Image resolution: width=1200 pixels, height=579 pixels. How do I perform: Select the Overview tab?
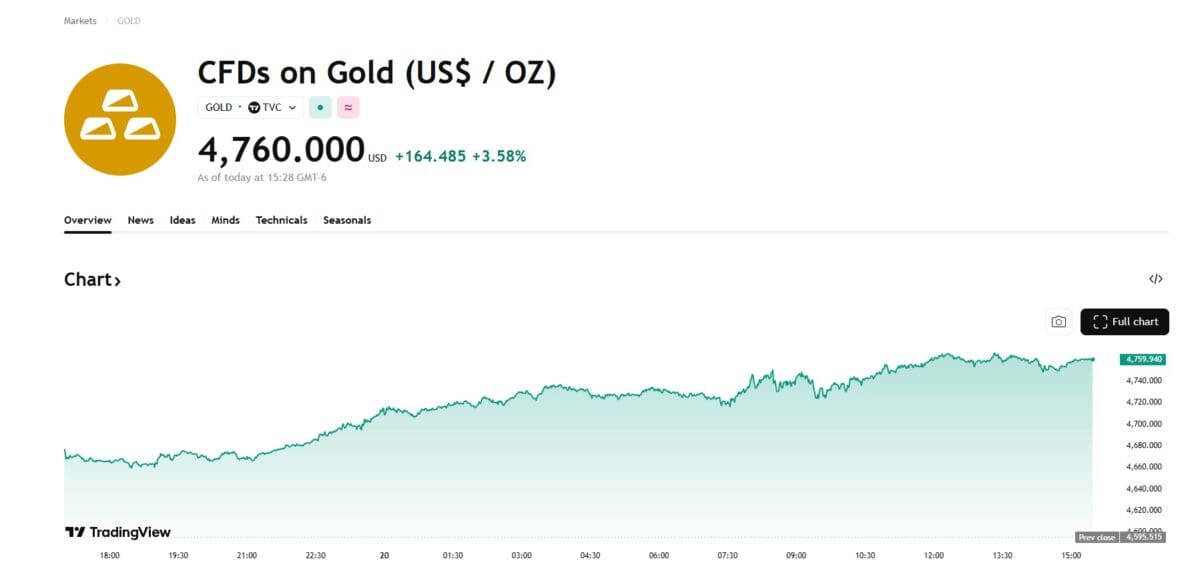(x=88, y=220)
